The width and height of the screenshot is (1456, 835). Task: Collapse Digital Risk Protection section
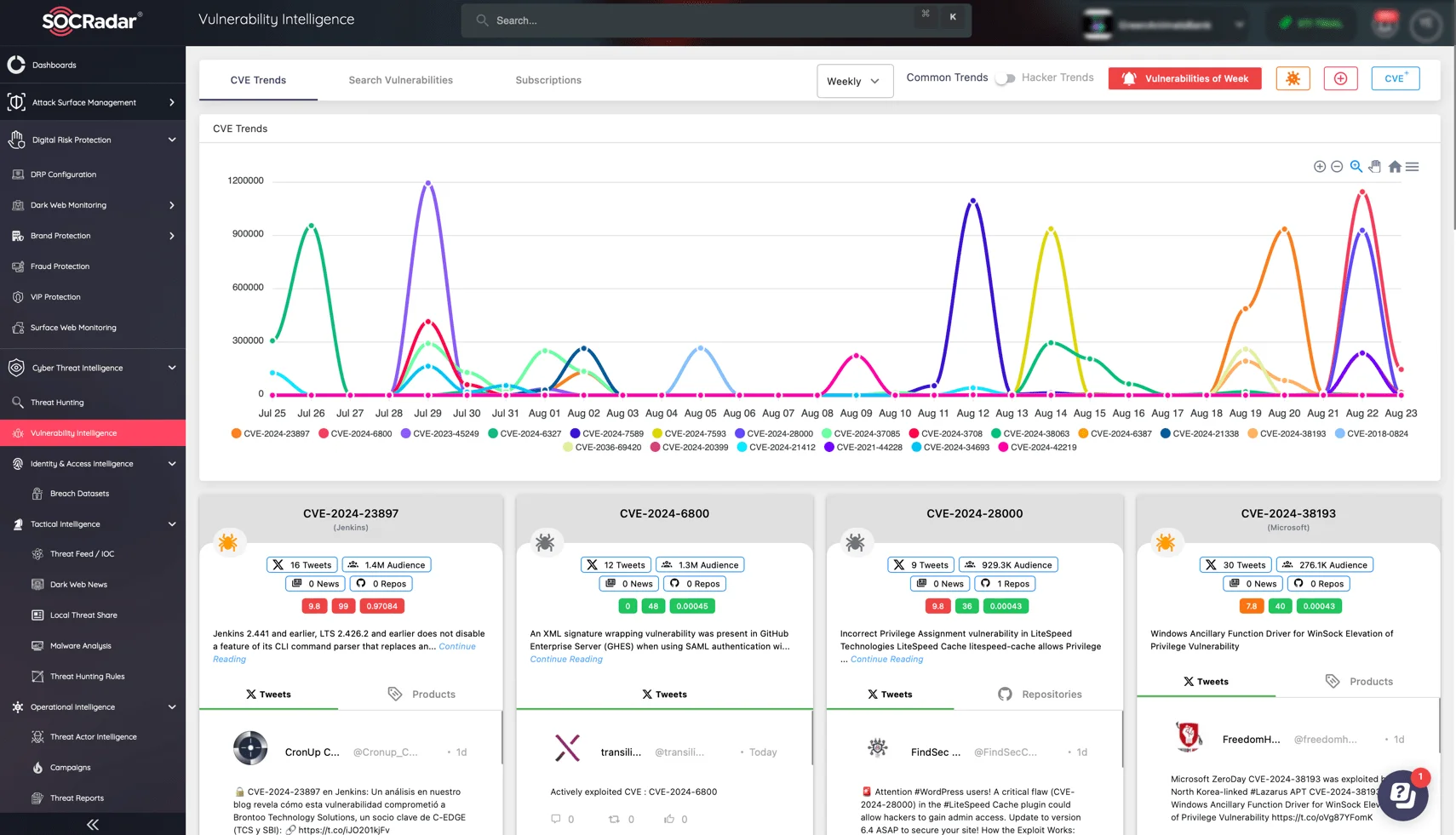pyautogui.click(x=93, y=140)
